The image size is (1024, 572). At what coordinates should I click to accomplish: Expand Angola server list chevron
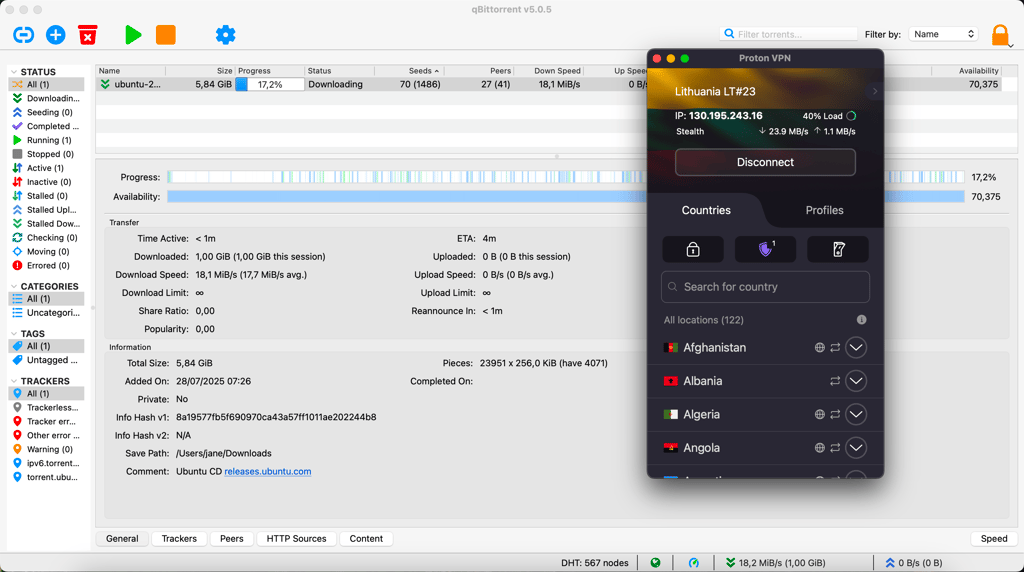(856, 447)
